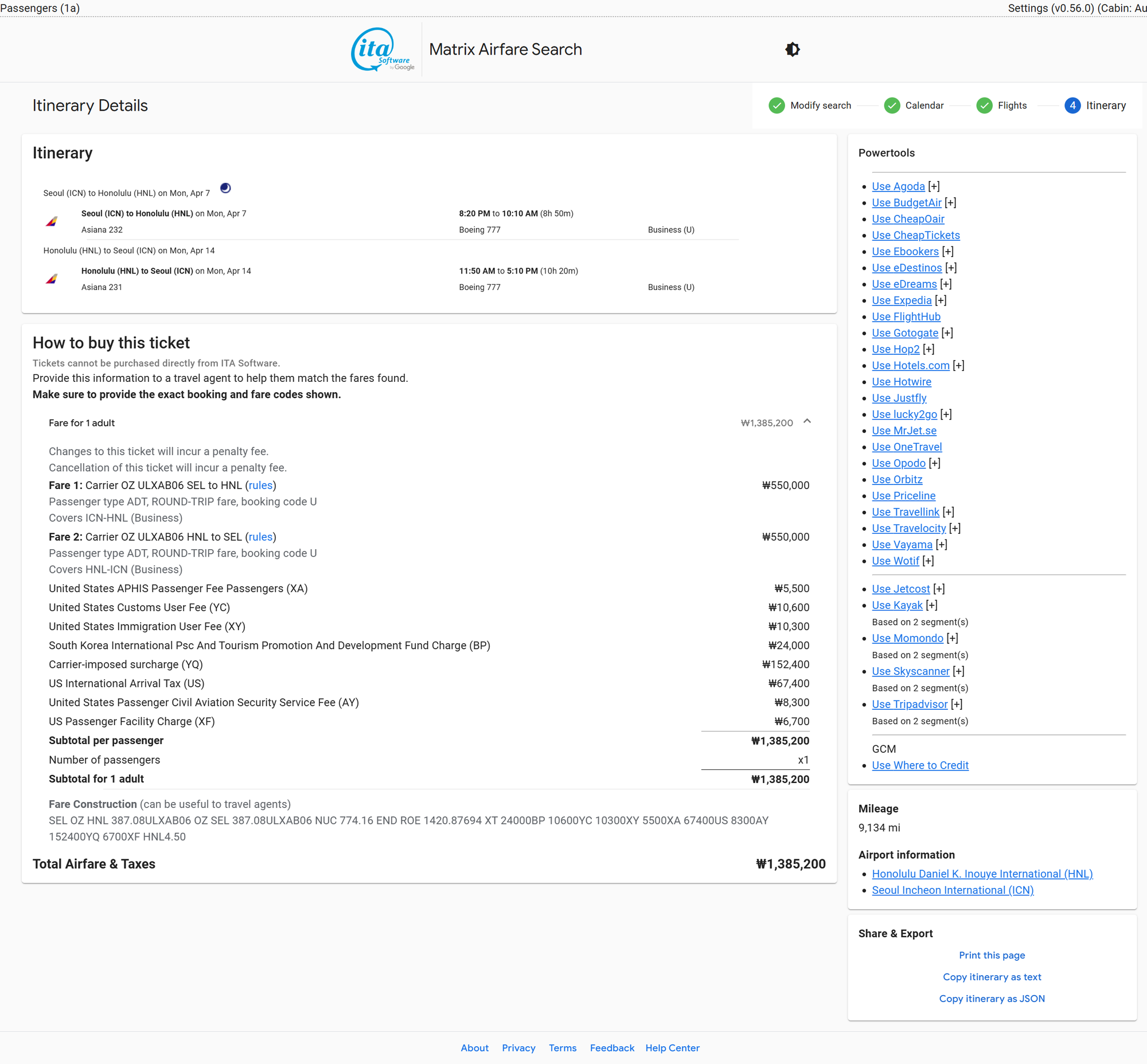
Task: Click the ITA Software logo
Action: point(382,49)
